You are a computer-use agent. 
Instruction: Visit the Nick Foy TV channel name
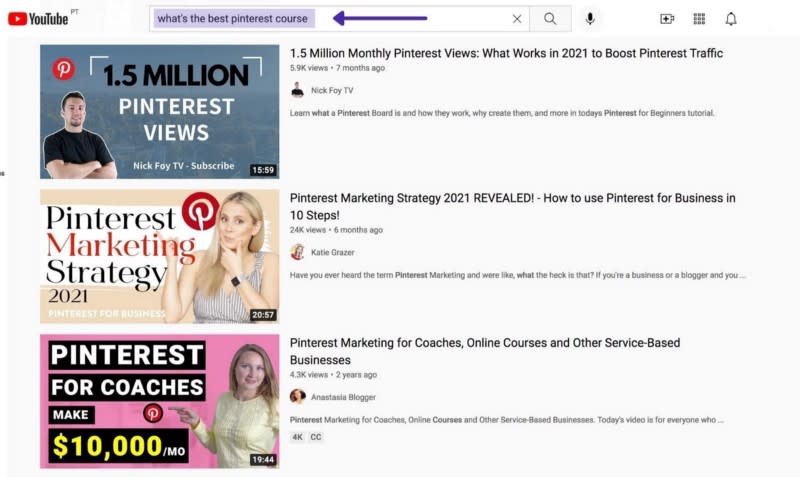pyautogui.click(x=332, y=90)
